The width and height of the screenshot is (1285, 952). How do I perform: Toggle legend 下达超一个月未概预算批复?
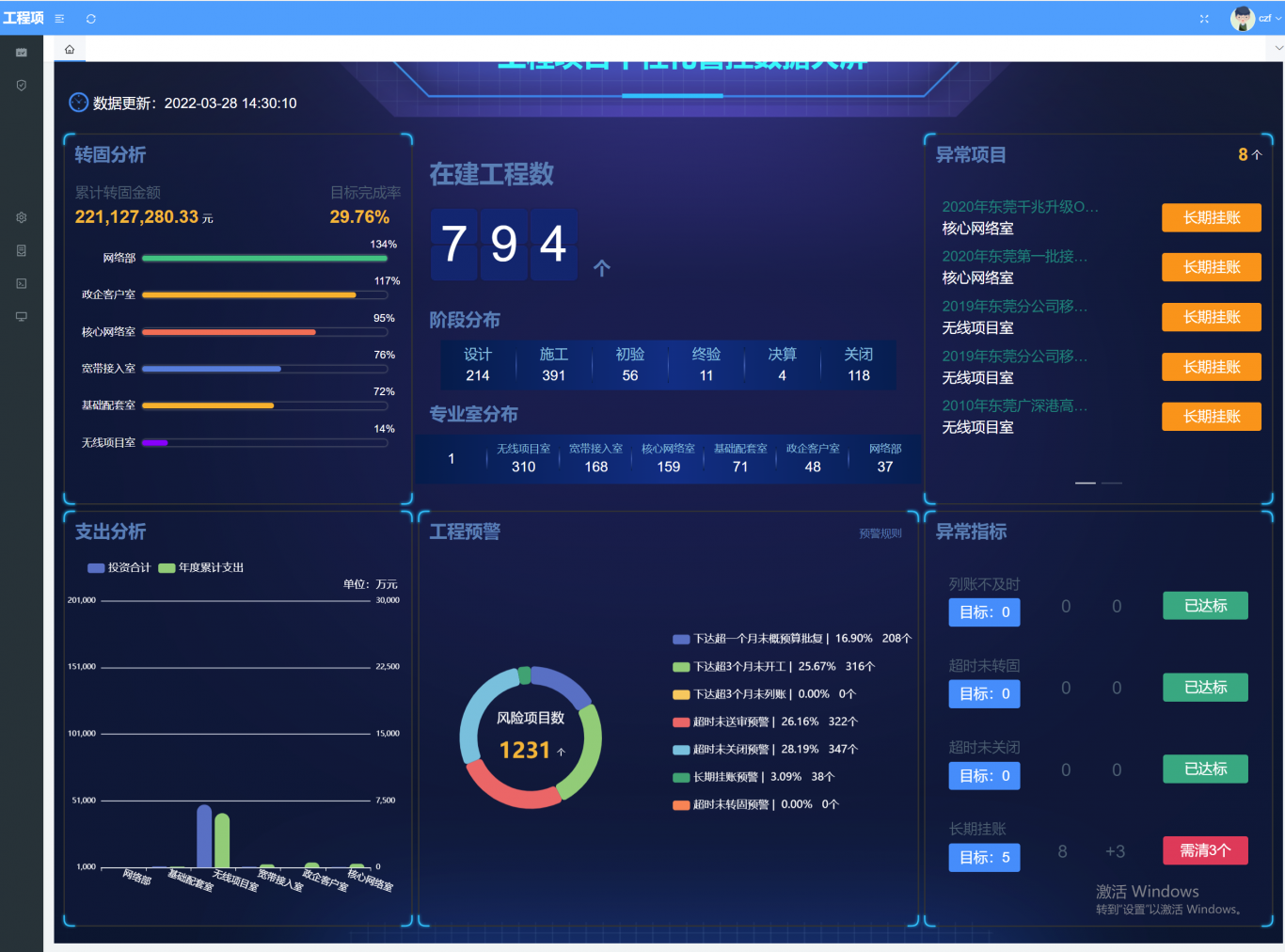pos(792,639)
